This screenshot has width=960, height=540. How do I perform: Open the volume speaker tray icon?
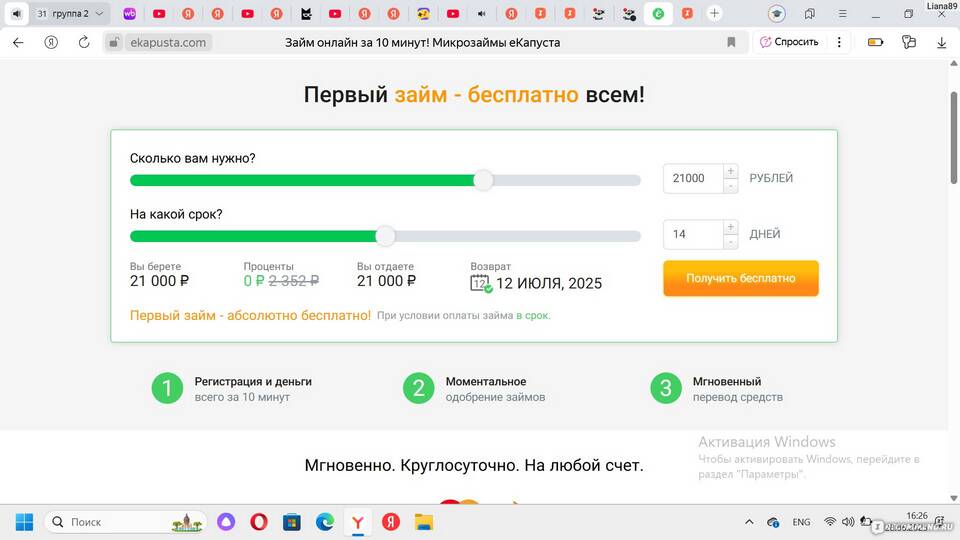pyautogui.click(x=847, y=522)
